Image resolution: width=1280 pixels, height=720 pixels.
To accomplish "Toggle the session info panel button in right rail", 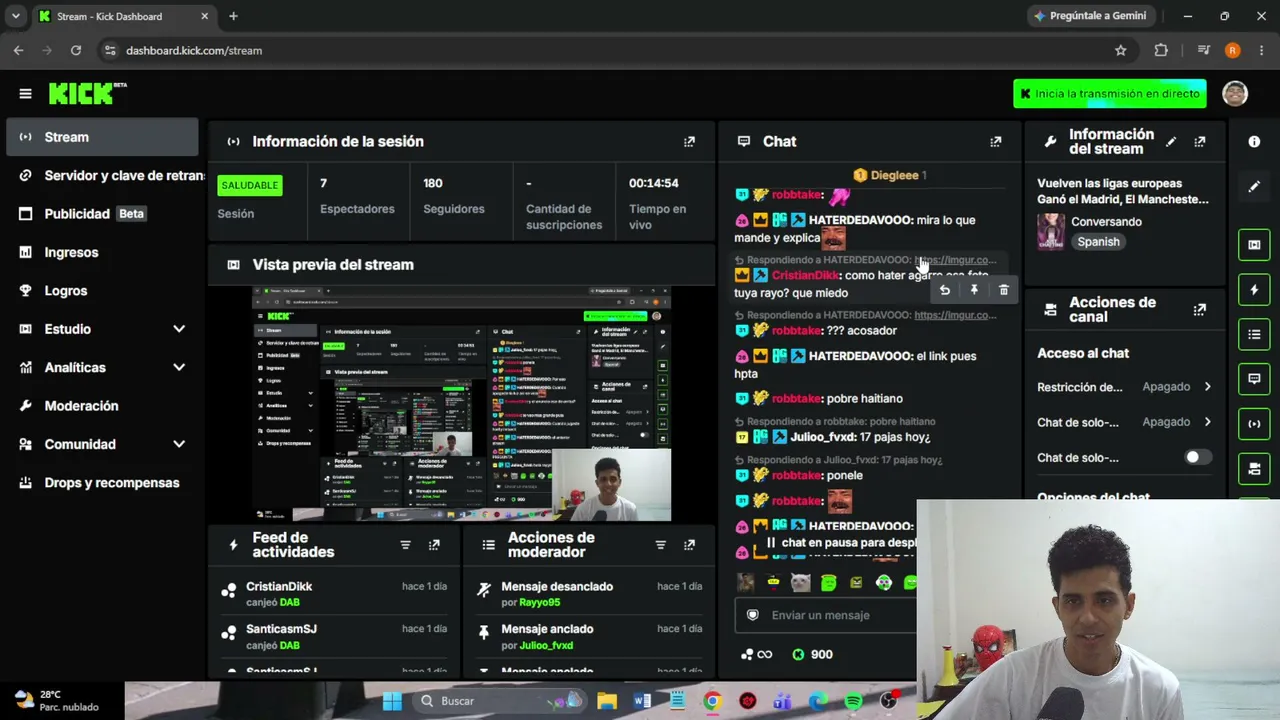I will click(1254, 423).
